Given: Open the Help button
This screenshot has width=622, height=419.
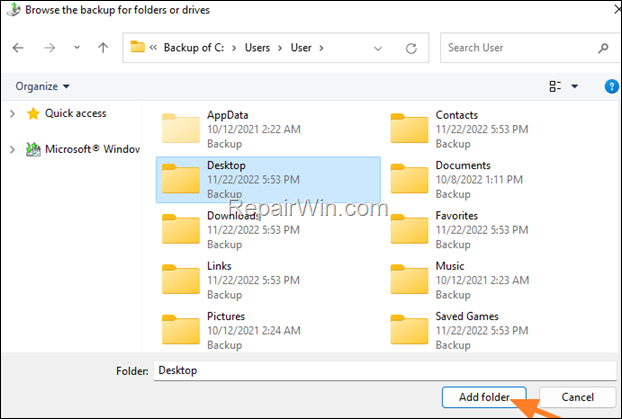Looking at the screenshot, I should click(x=611, y=86).
